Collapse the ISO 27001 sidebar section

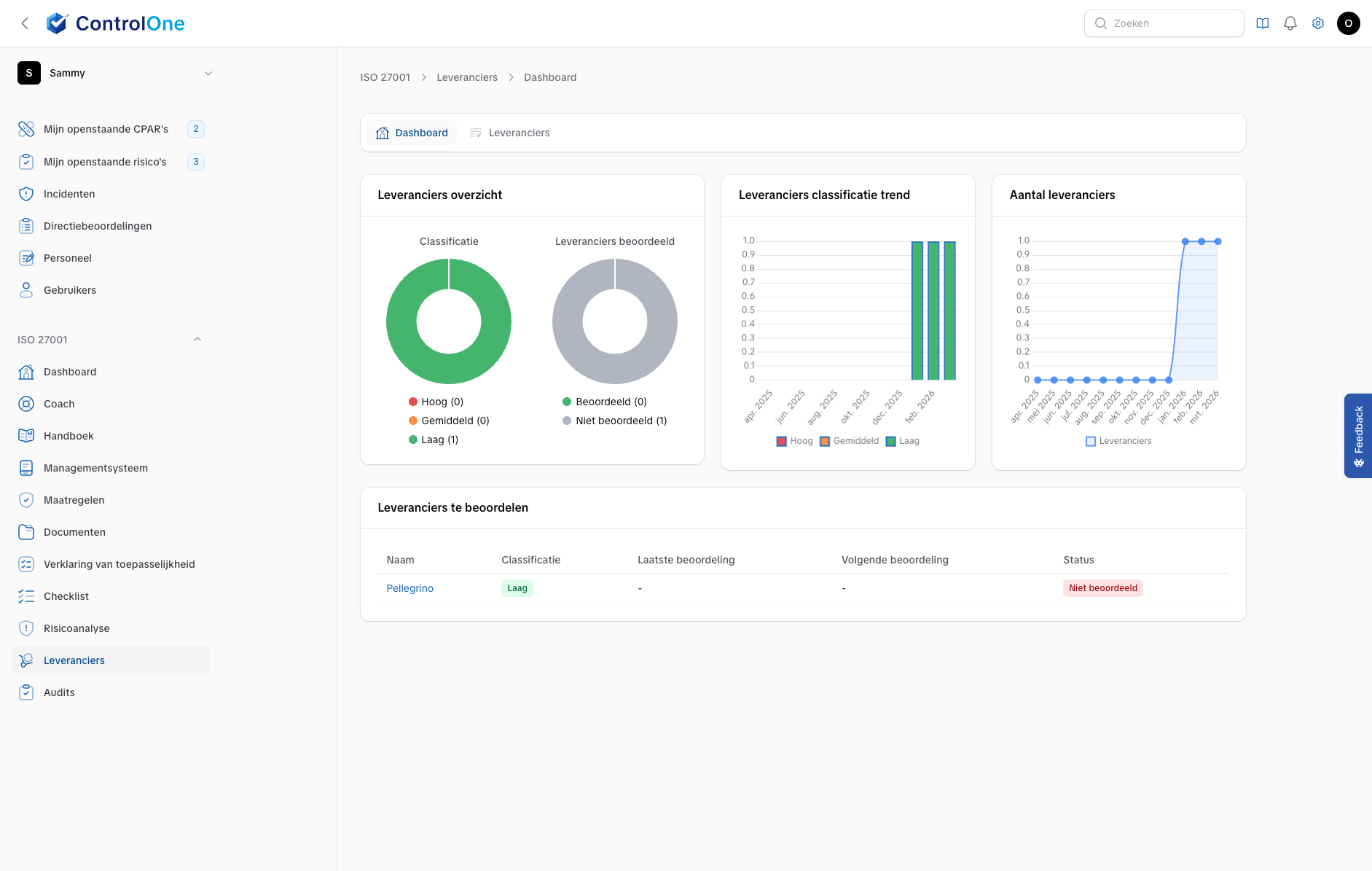(197, 340)
